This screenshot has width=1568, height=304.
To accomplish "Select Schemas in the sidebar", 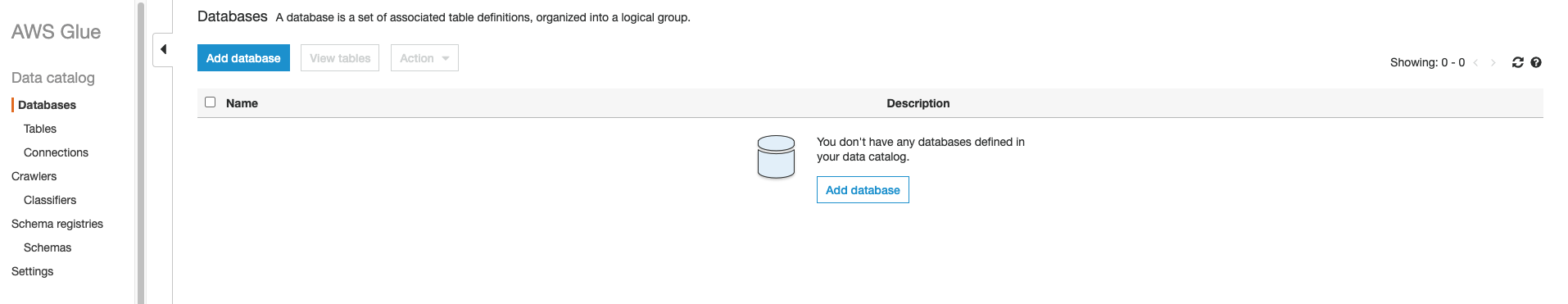I will [48, 247].
